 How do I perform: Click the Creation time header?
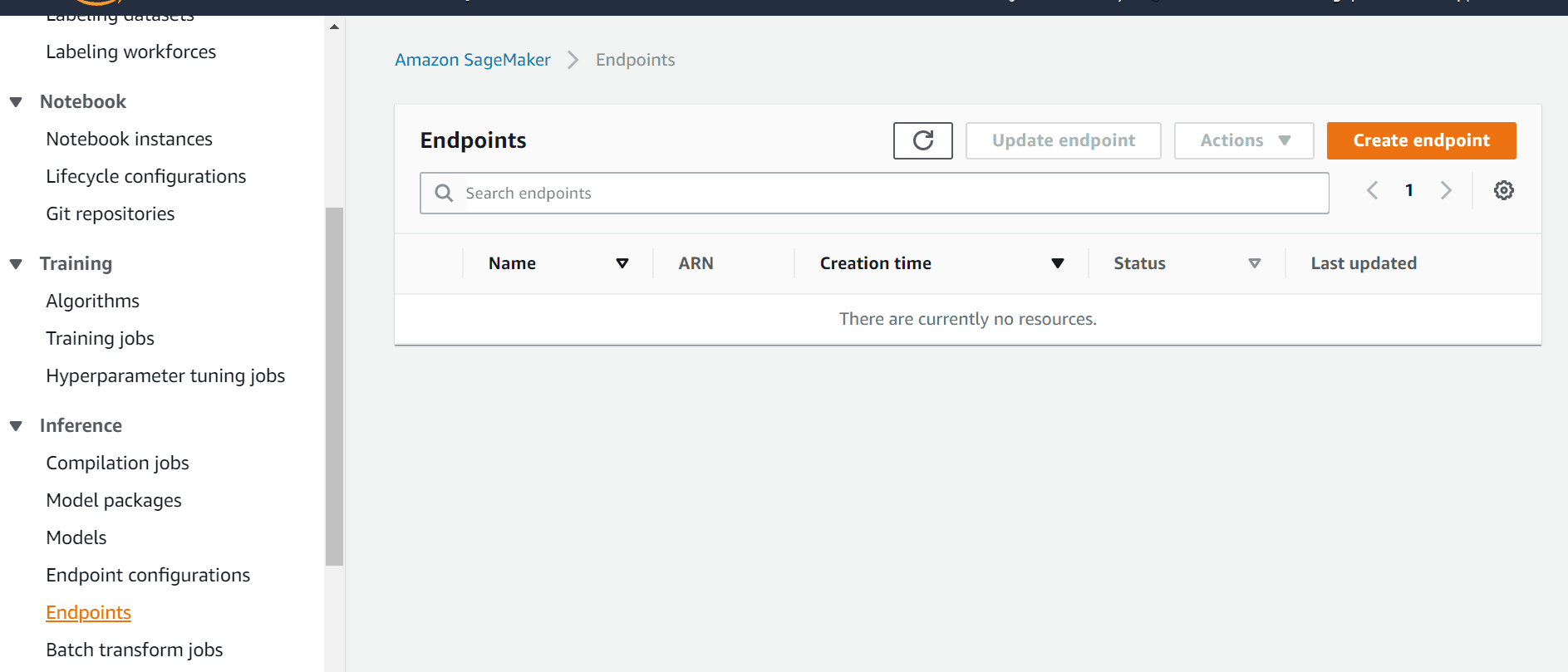[875, 263]
